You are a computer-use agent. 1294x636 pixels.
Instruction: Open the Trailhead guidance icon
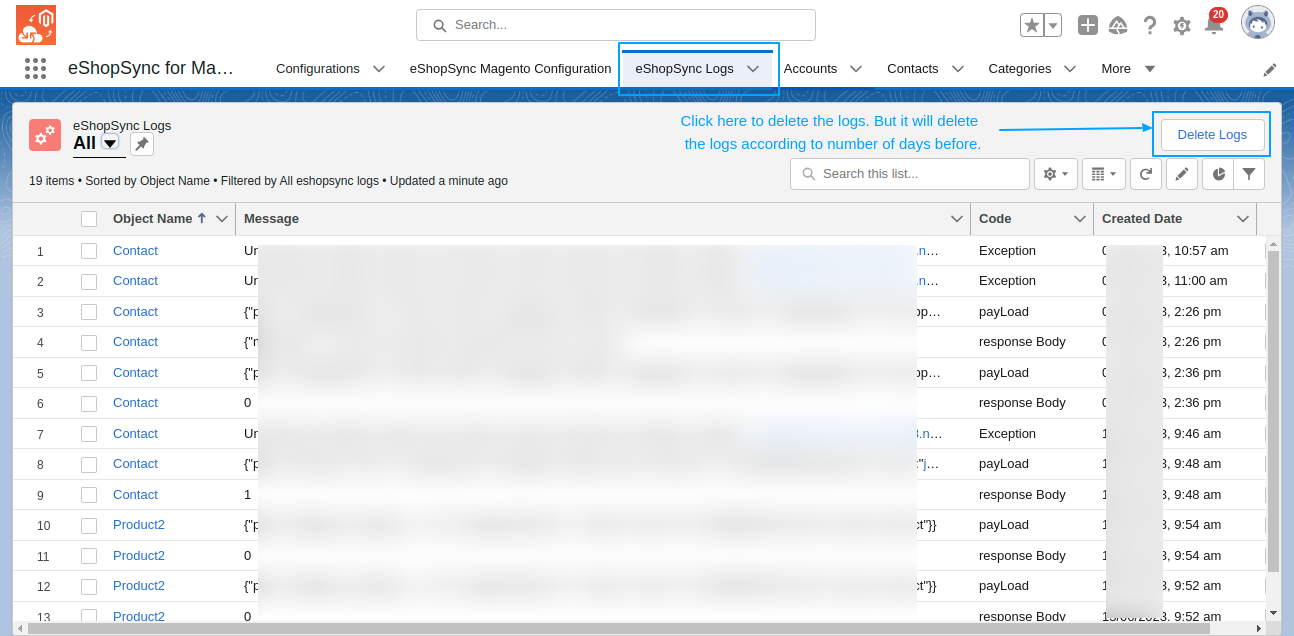coord(1118,25)
